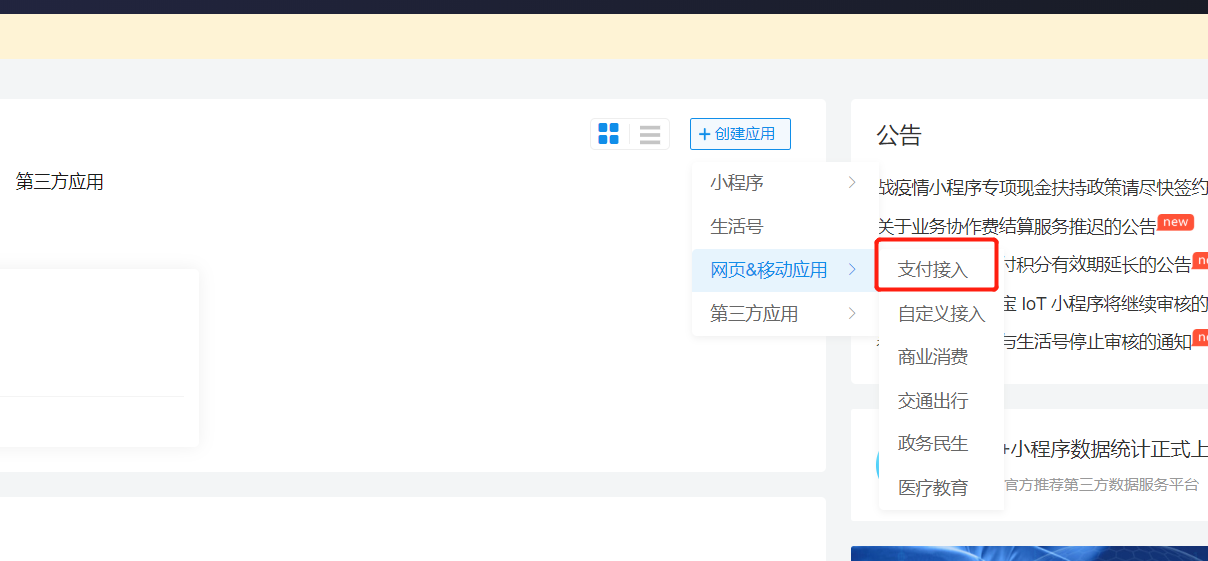Open the 小程序数据统计 banner
Screen dimensions: 1208x561
tap(1106, 450)
